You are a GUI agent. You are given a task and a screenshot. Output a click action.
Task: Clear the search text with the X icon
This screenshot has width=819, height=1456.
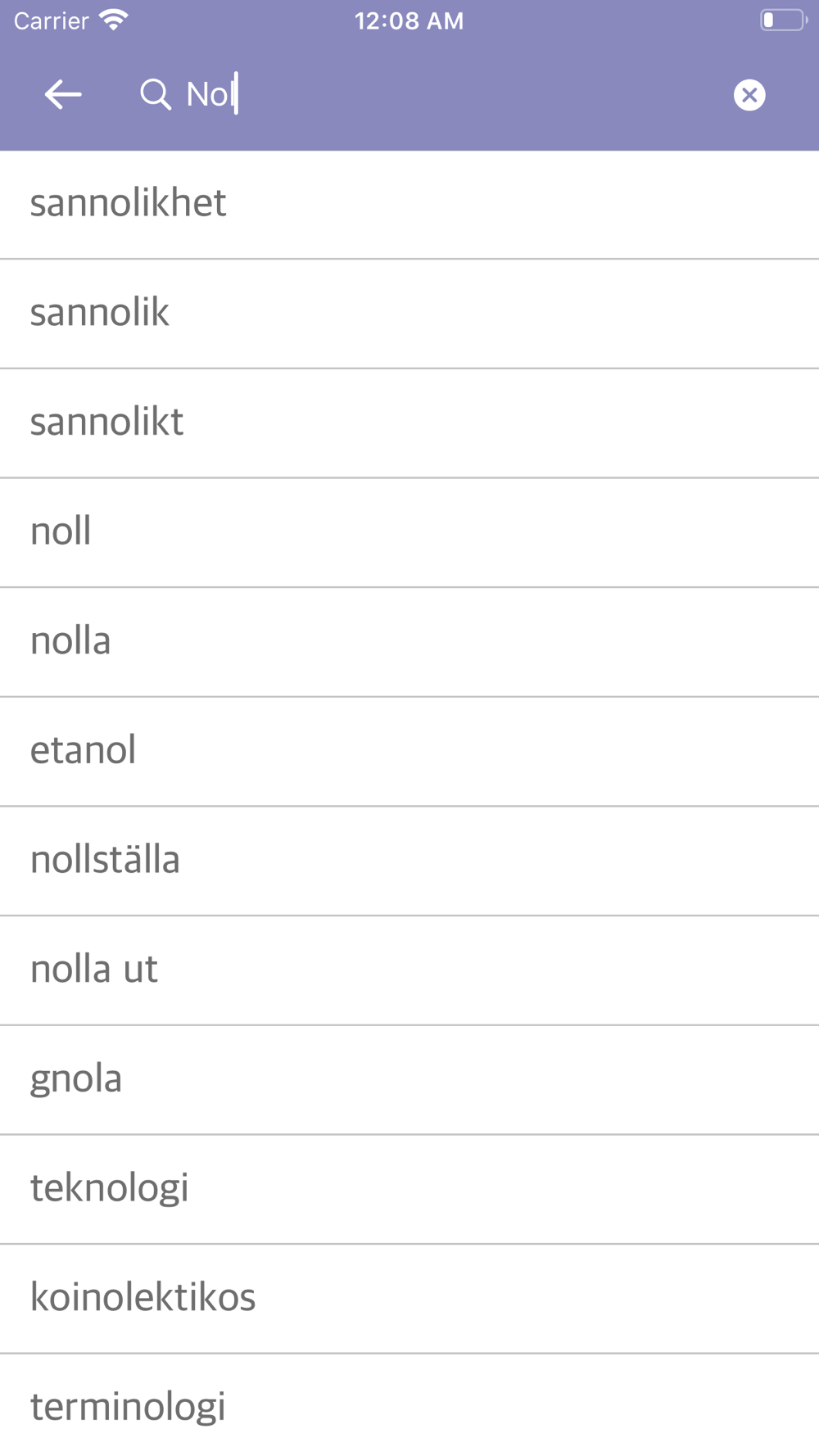(749, 95)
